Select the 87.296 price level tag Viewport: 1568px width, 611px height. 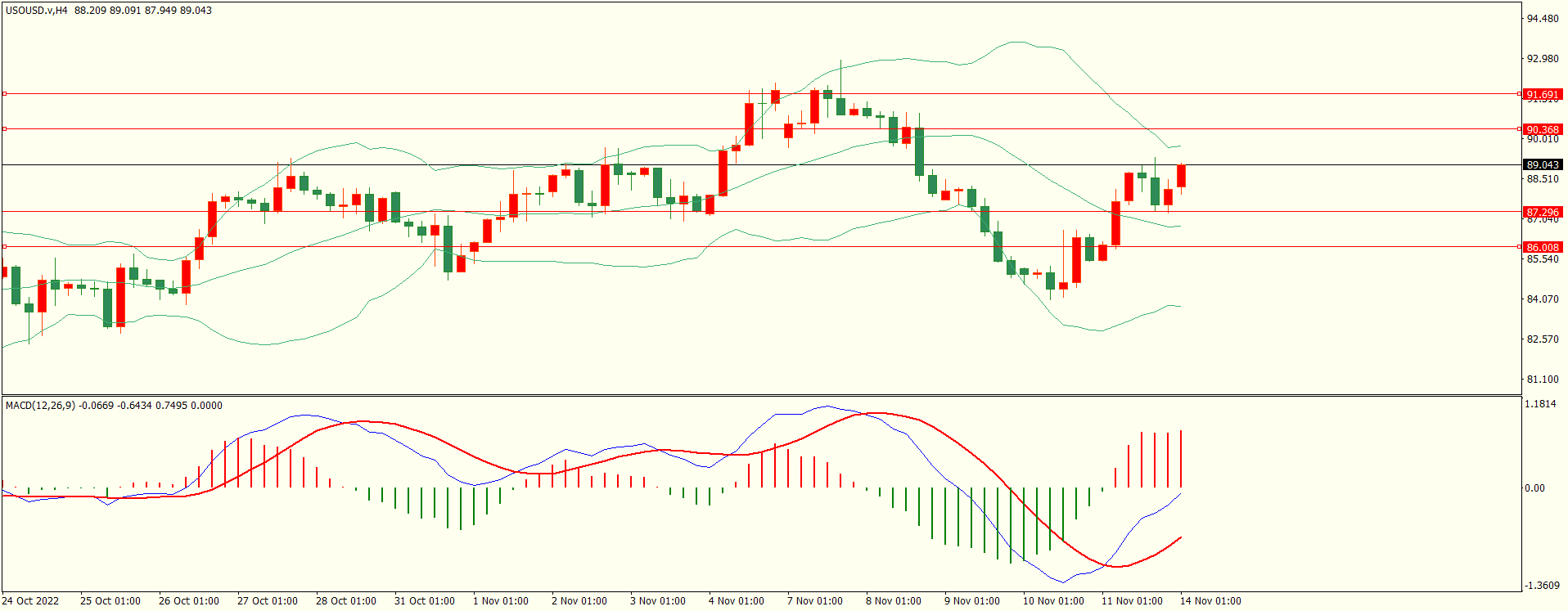(1542, 212)
